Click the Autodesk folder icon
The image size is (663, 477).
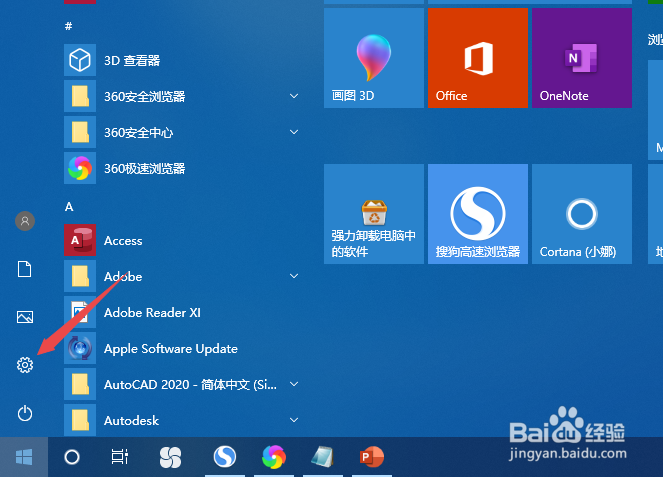[x=80, y=420]
